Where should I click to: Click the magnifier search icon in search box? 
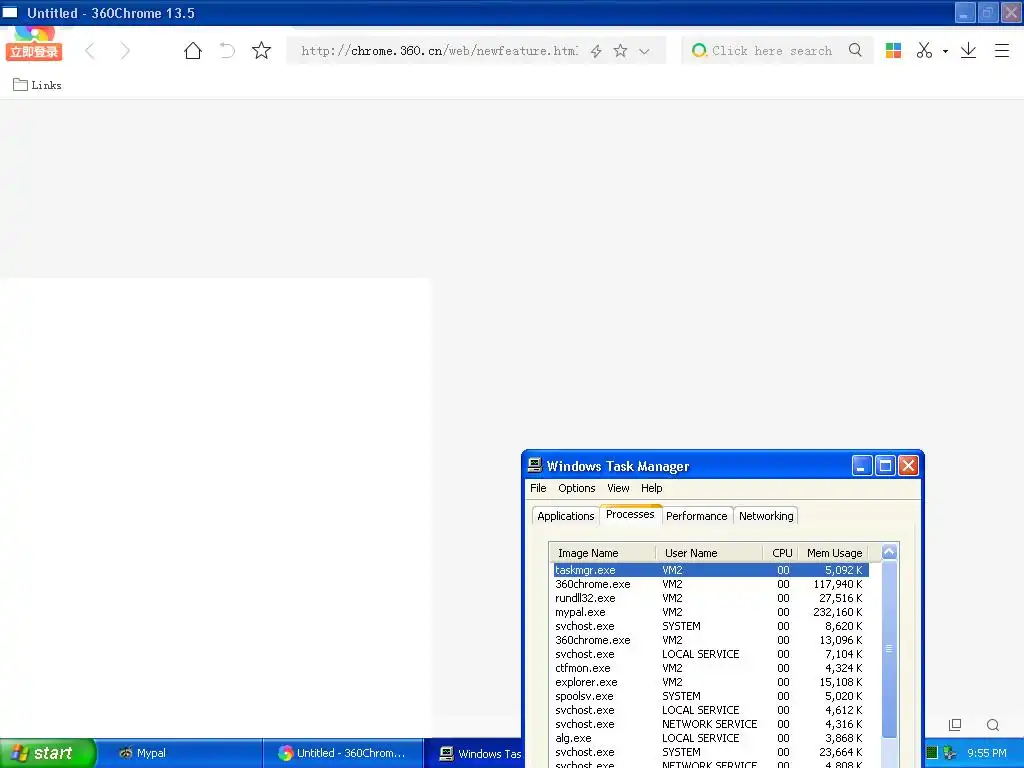tap(856, 50)
